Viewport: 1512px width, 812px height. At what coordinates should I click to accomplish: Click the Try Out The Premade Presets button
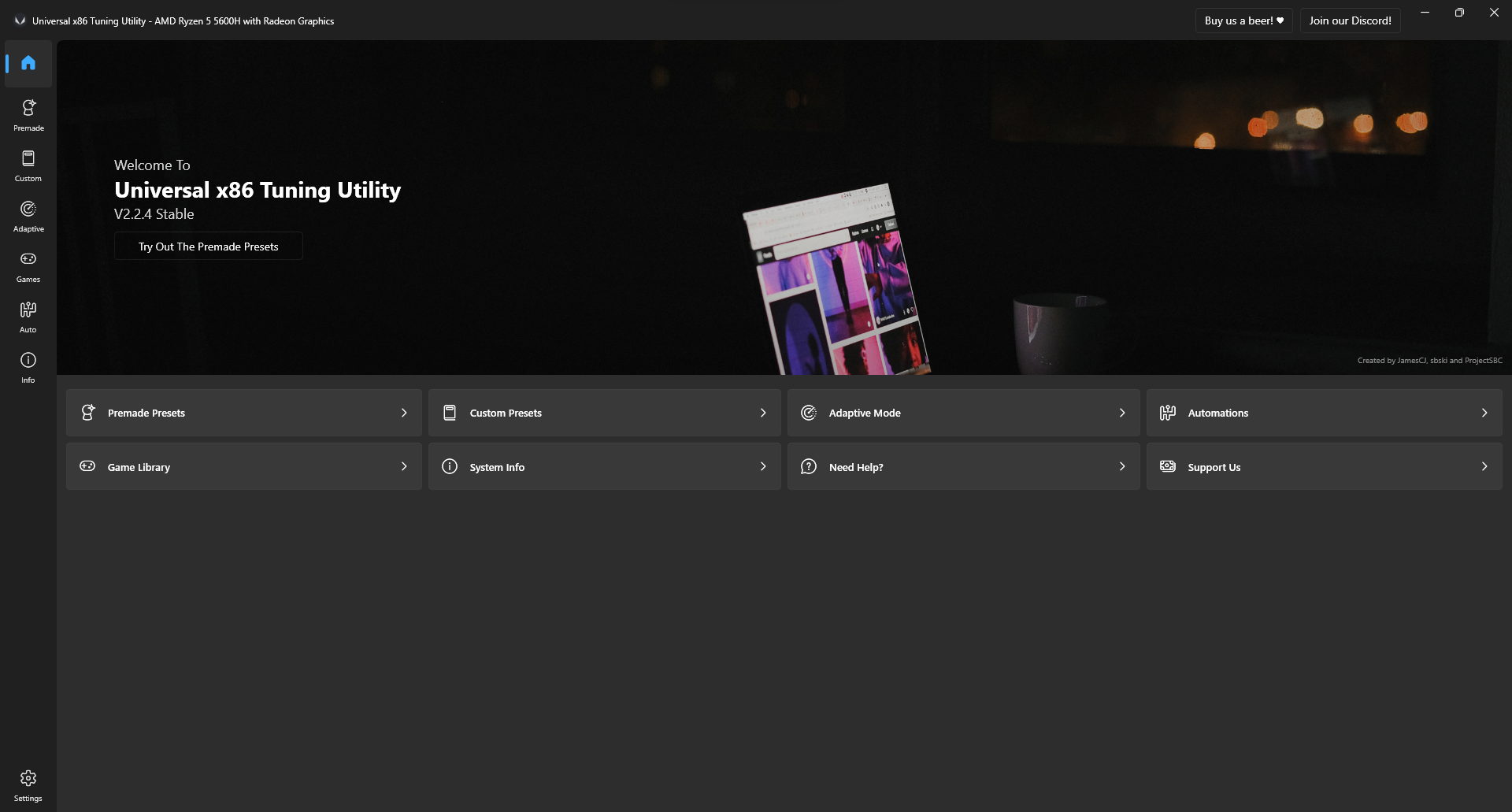[209, 246]
